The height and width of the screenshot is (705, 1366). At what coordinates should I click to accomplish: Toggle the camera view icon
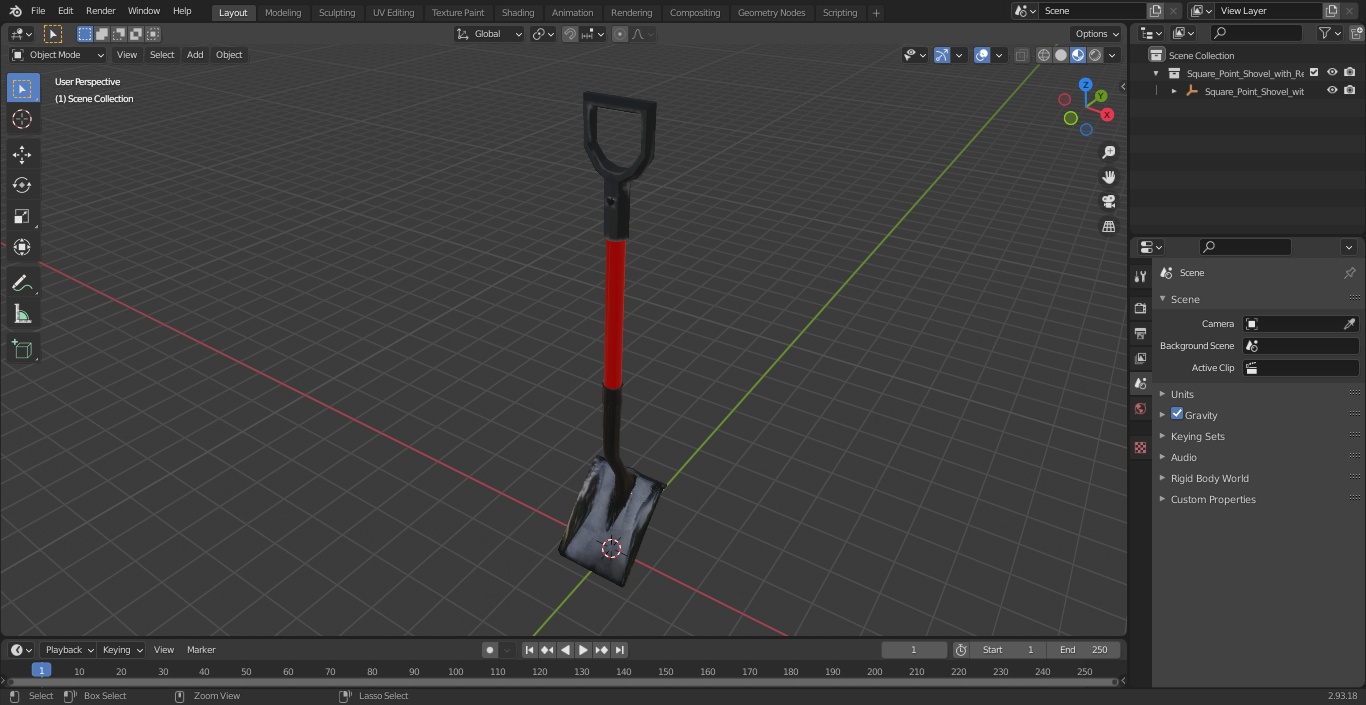[x=1108, y=201]
